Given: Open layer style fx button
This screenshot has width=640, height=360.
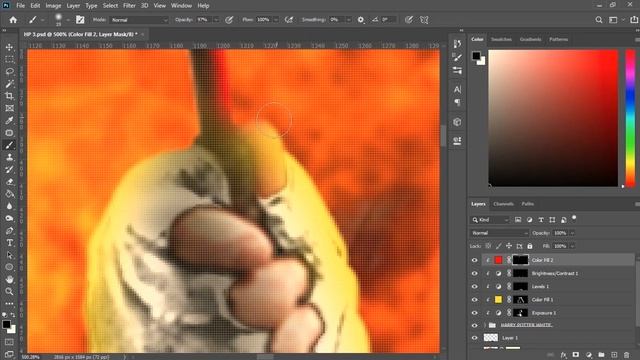Looking at the screenshot, I should (x=563, y=355).
